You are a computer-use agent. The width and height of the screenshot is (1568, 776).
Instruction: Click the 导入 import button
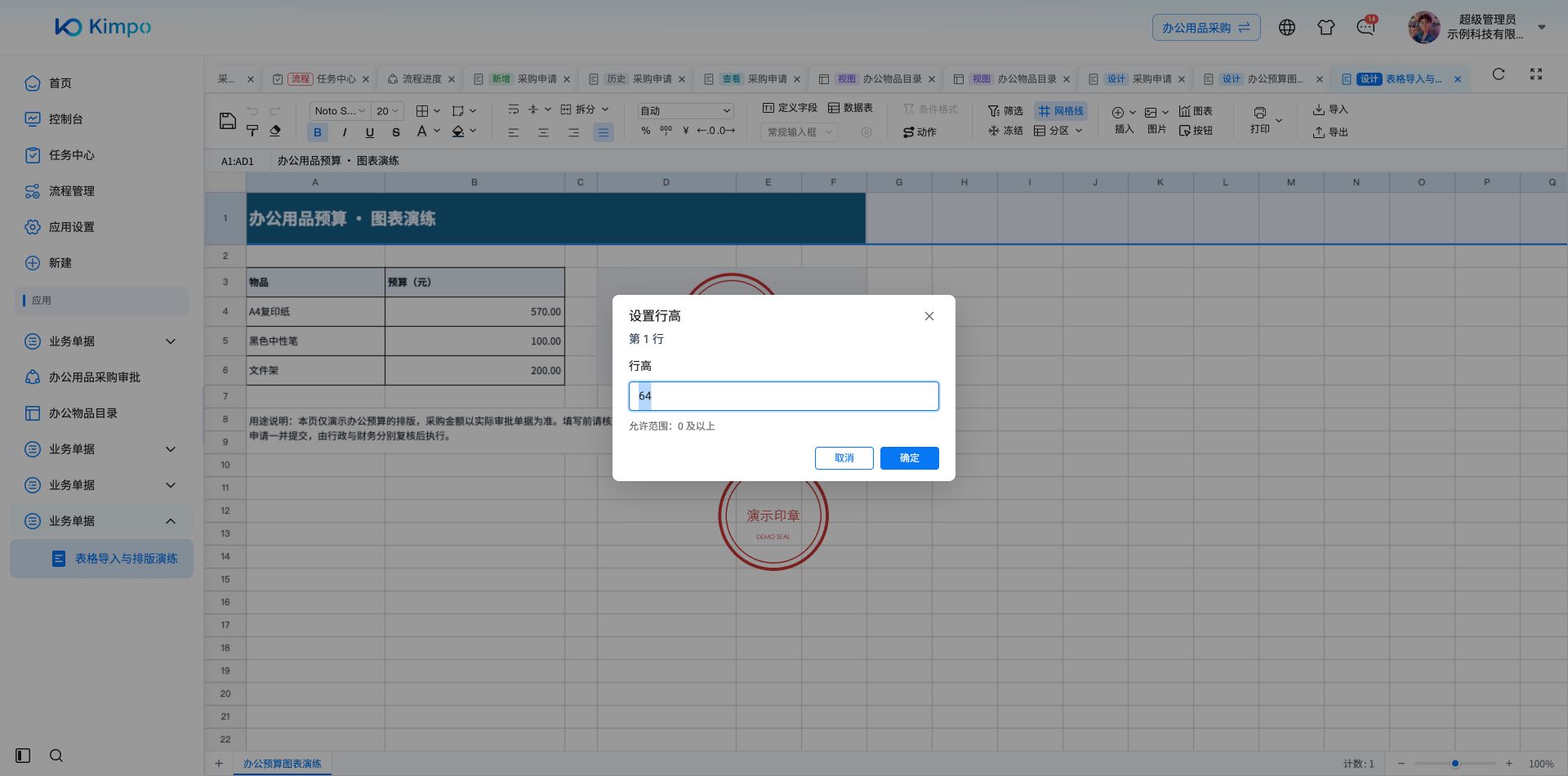coord(1330,109)
